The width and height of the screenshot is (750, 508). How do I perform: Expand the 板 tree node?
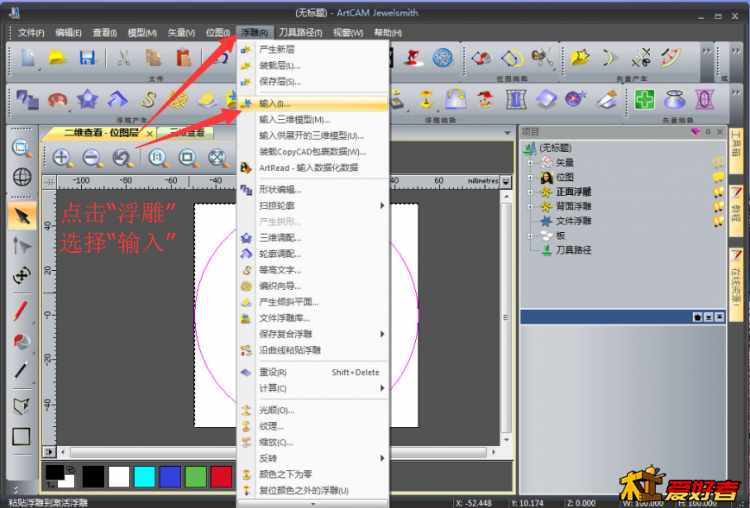click(530, 236)
